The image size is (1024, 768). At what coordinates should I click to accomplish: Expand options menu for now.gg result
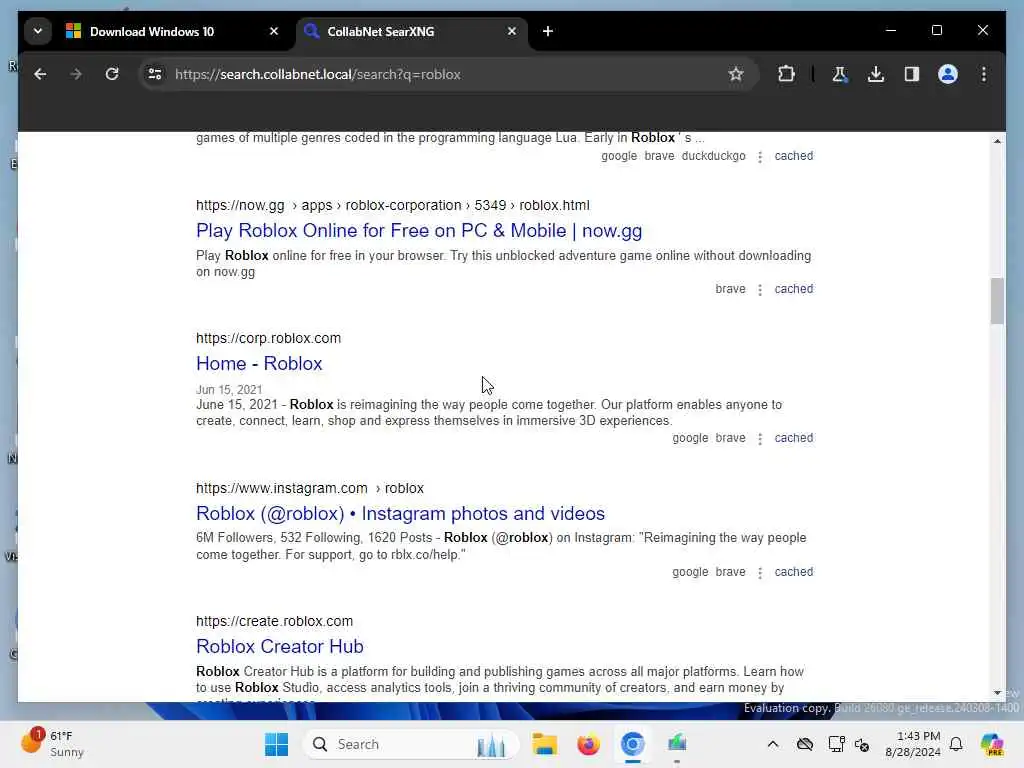(x=760, y=289)
